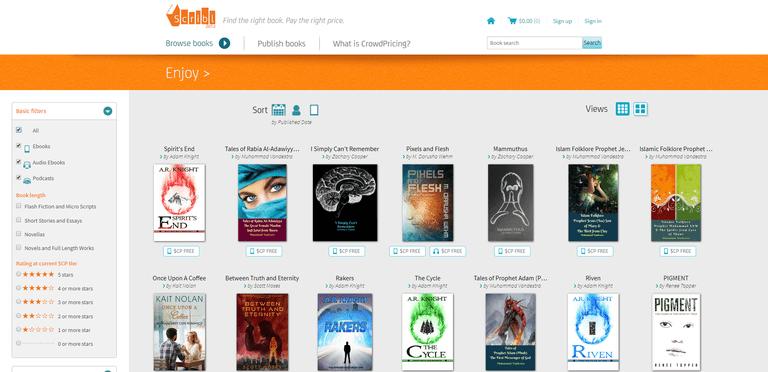Get Tales of Rabia Al-Adawiyya ebook free

(x=264, y=251)
